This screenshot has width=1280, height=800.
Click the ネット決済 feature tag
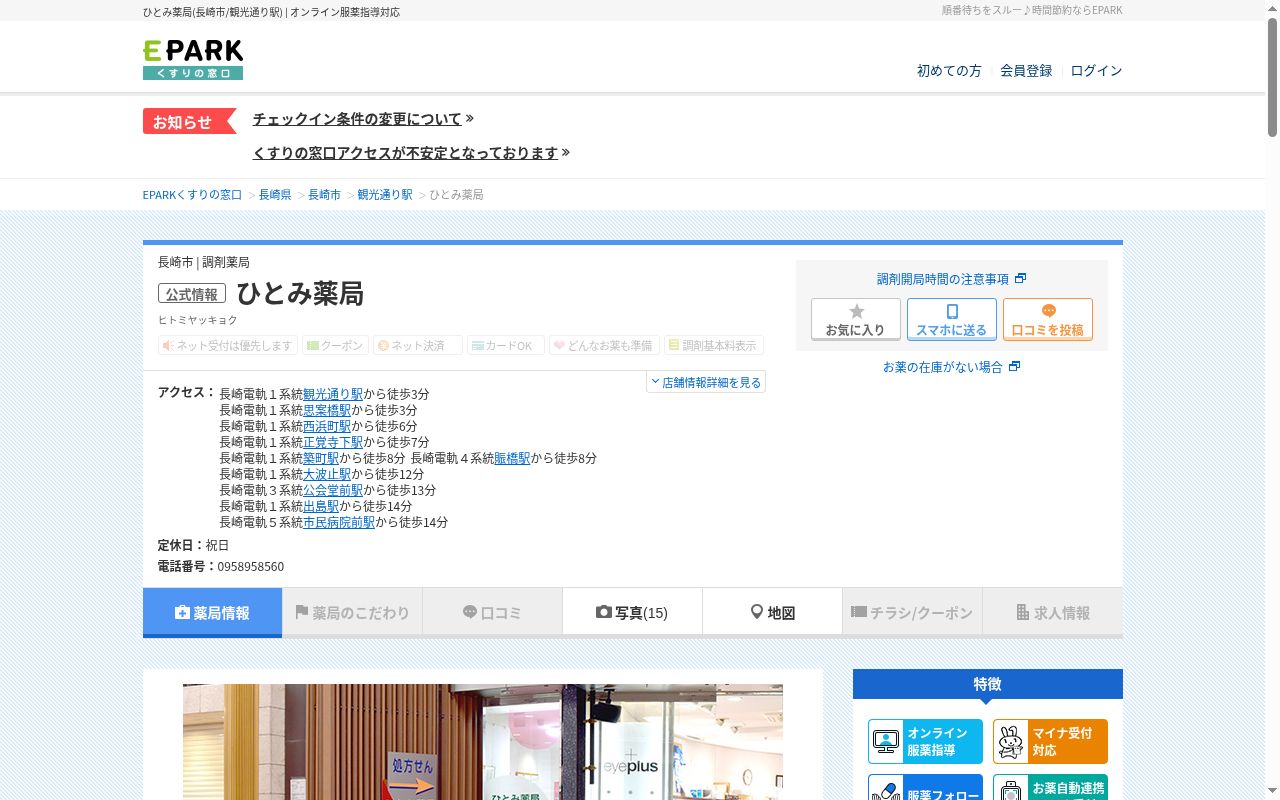click(417, 345)
